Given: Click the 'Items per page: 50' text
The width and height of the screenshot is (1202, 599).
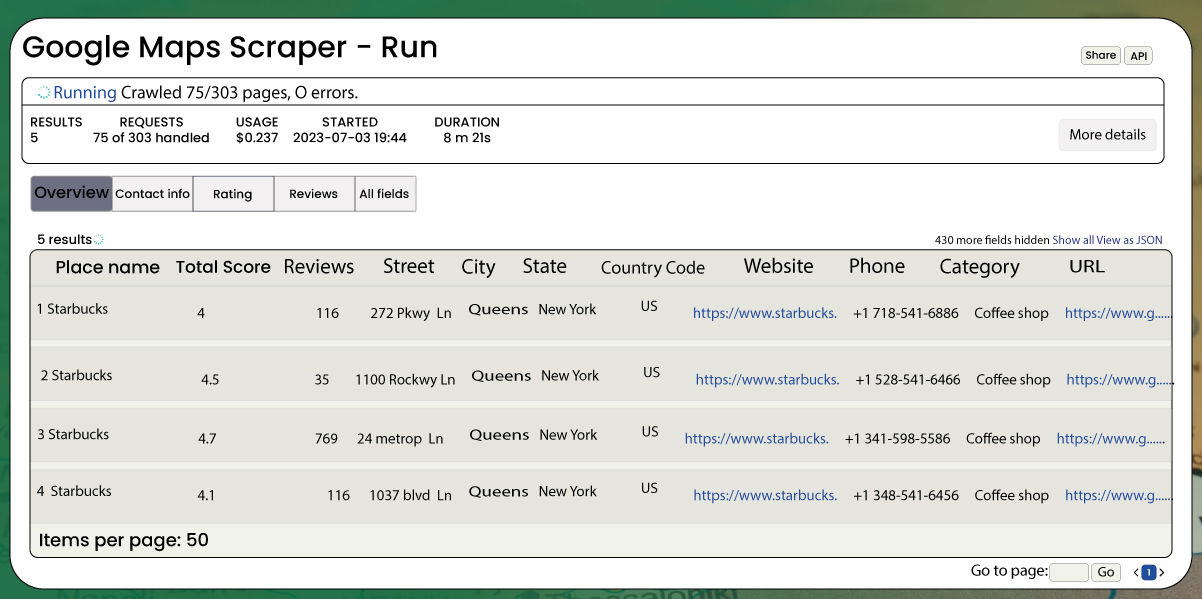Looking at the screenshot, I should click(123, 540).
